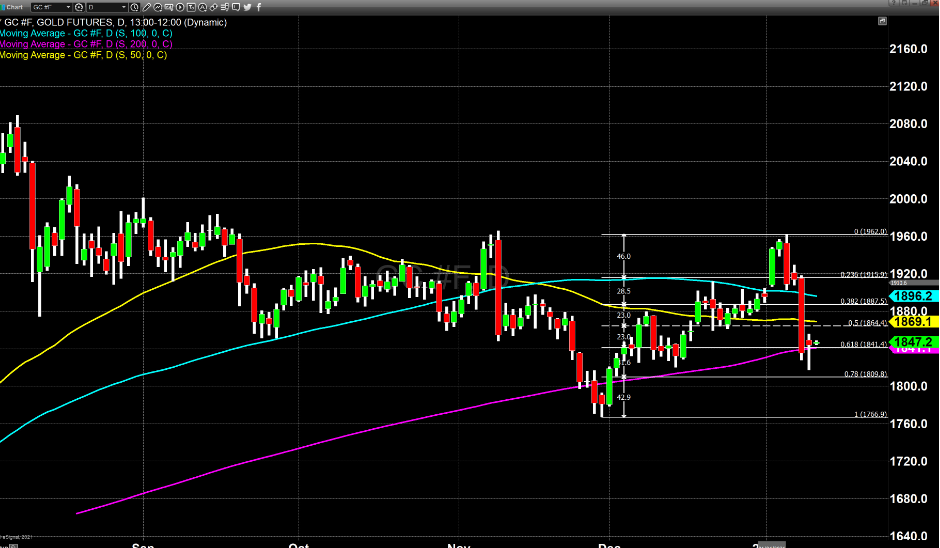940x548 pixels.
Task: Select the pencil drawing tool icon
Action: 146,7
